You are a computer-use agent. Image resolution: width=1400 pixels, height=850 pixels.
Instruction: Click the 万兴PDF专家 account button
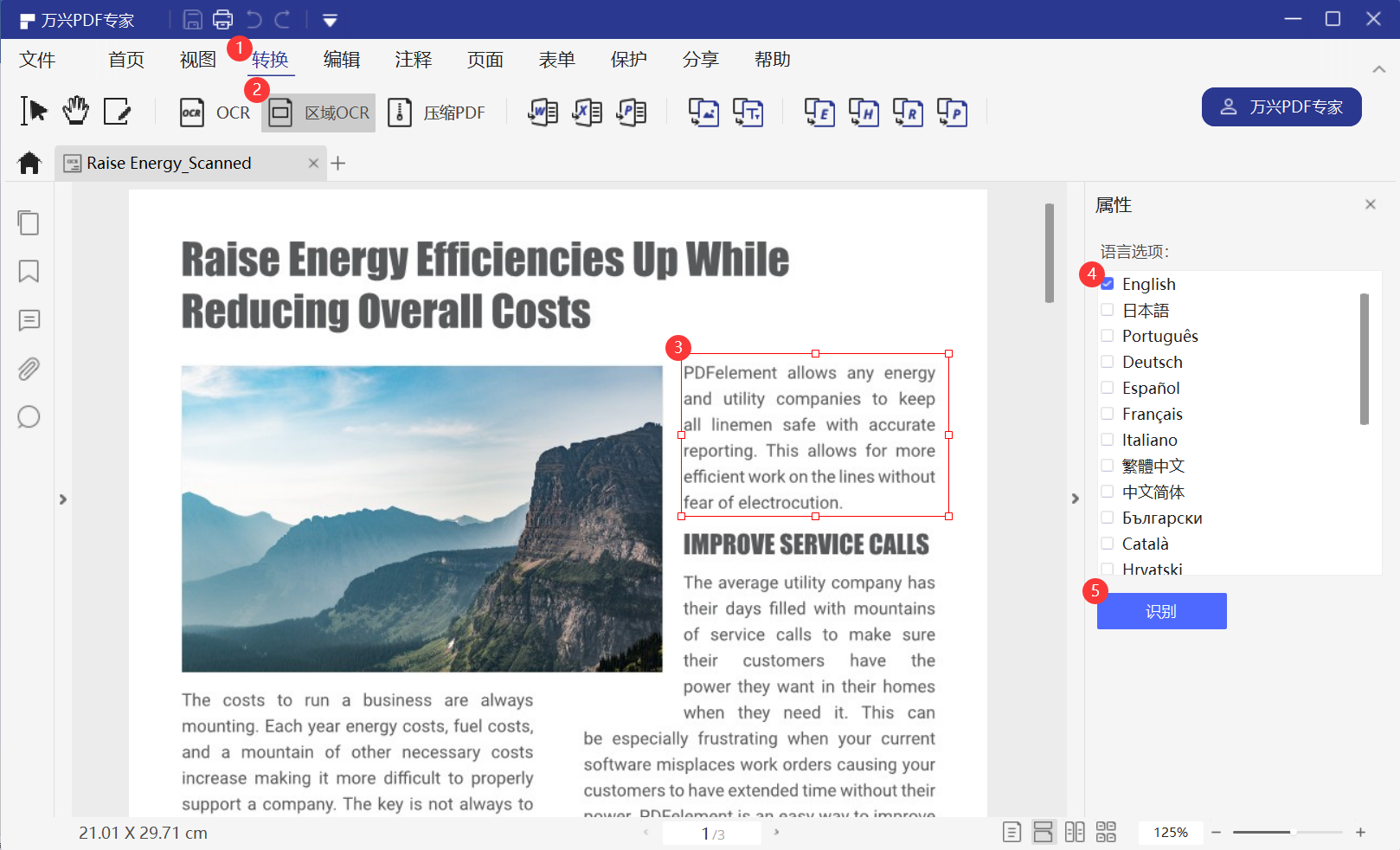click(1281, 106)
